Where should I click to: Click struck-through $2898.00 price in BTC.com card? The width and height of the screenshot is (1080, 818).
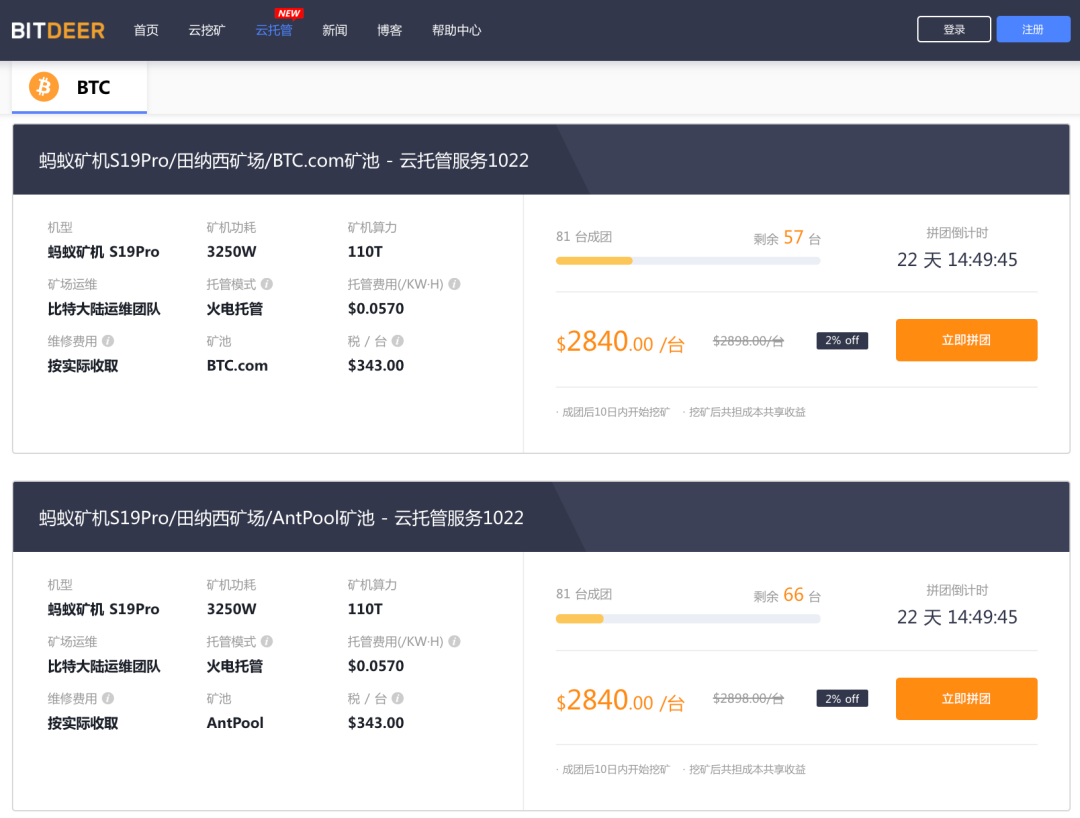pyautogui.click(x=748, y=341)
